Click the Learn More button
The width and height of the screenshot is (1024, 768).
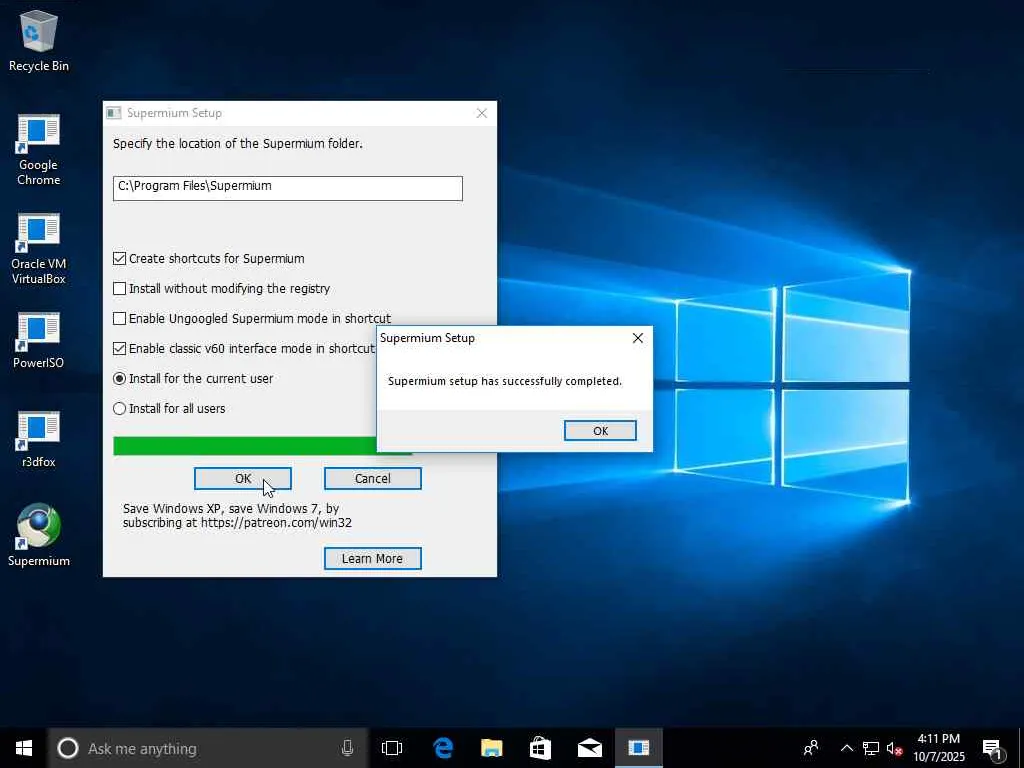click(372, 558)
